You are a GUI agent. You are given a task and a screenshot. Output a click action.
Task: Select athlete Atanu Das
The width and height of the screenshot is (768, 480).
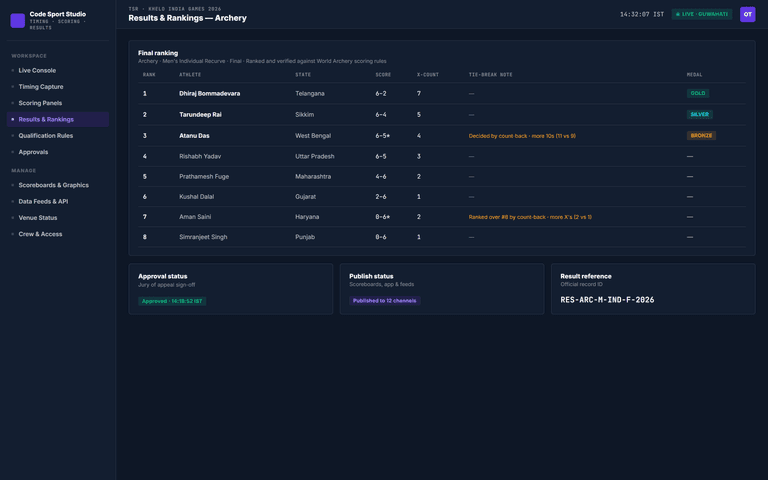tap(194, 136)
